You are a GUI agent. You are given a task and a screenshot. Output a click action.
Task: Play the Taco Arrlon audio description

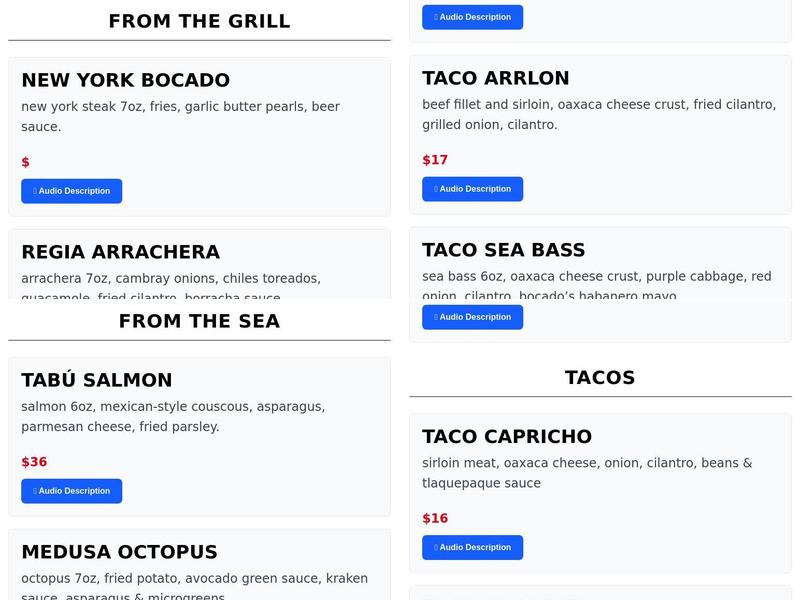pos(472,189)
